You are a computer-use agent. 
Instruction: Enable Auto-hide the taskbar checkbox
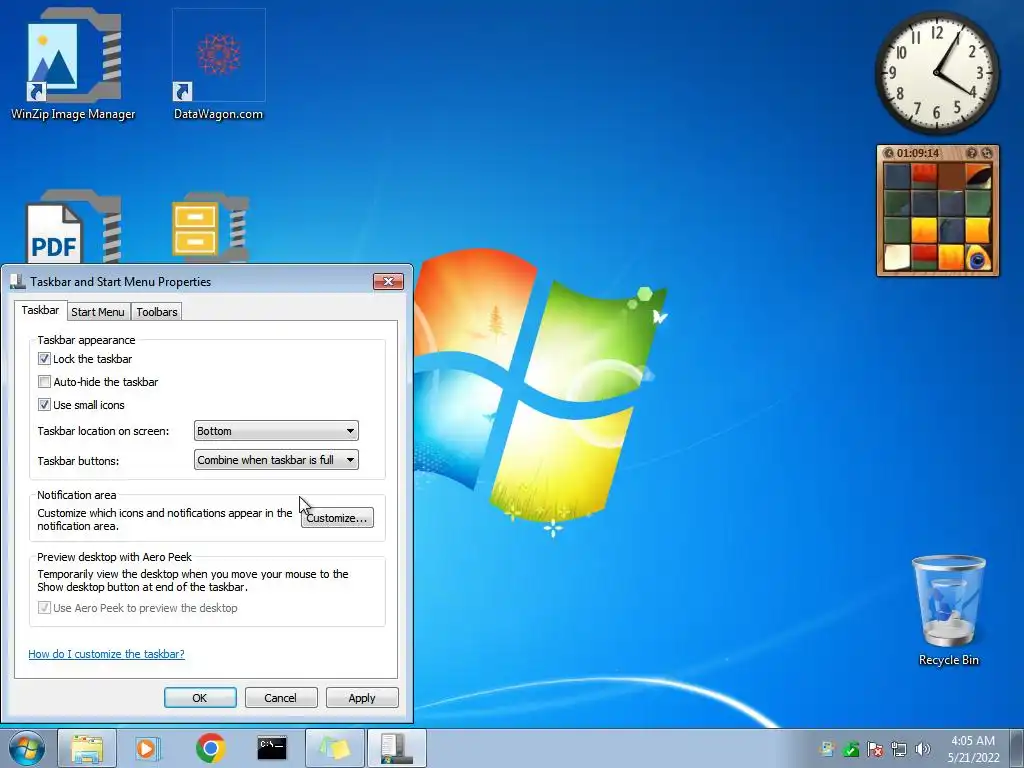click(44, 381)
